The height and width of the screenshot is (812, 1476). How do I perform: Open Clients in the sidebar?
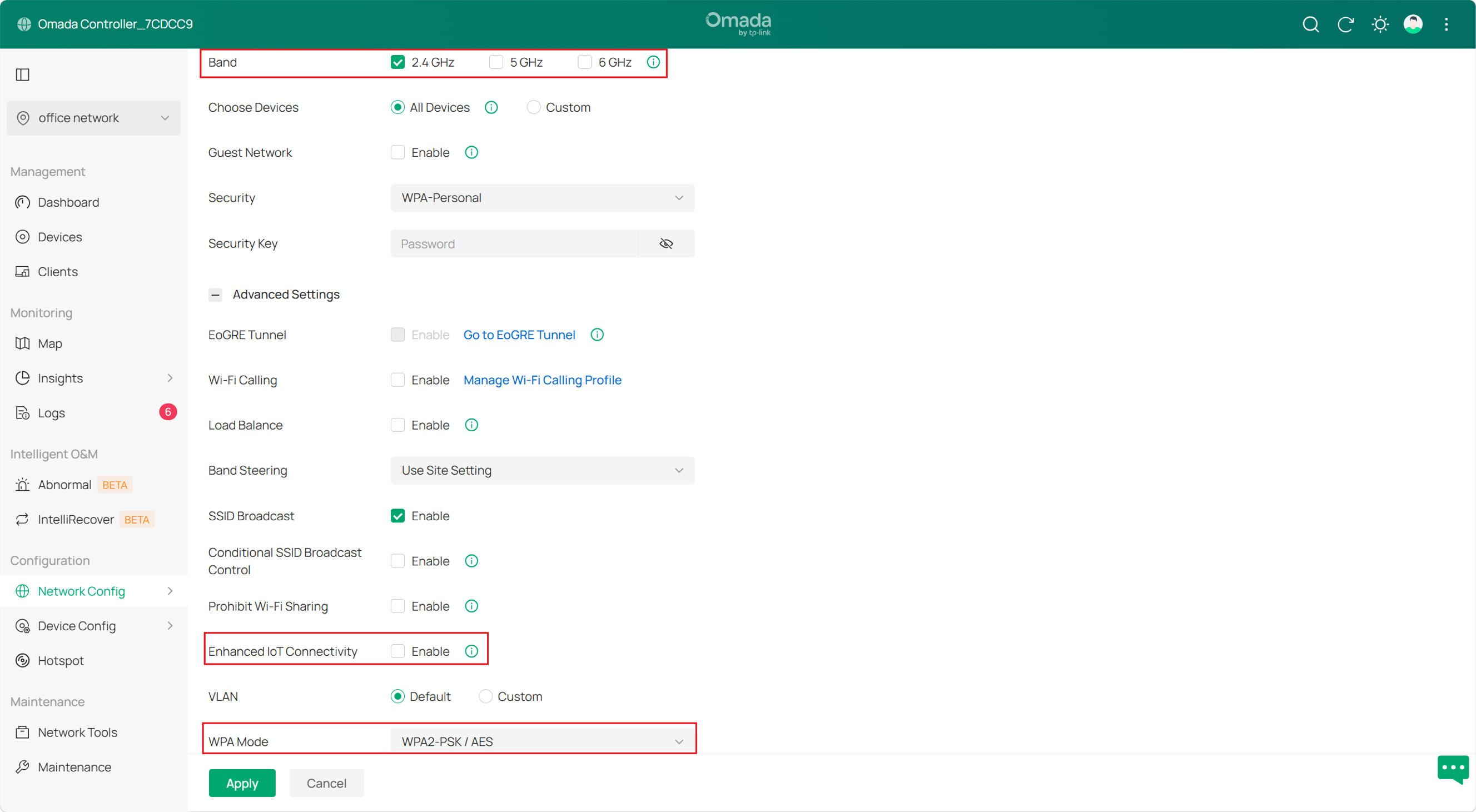coord(57,271)
